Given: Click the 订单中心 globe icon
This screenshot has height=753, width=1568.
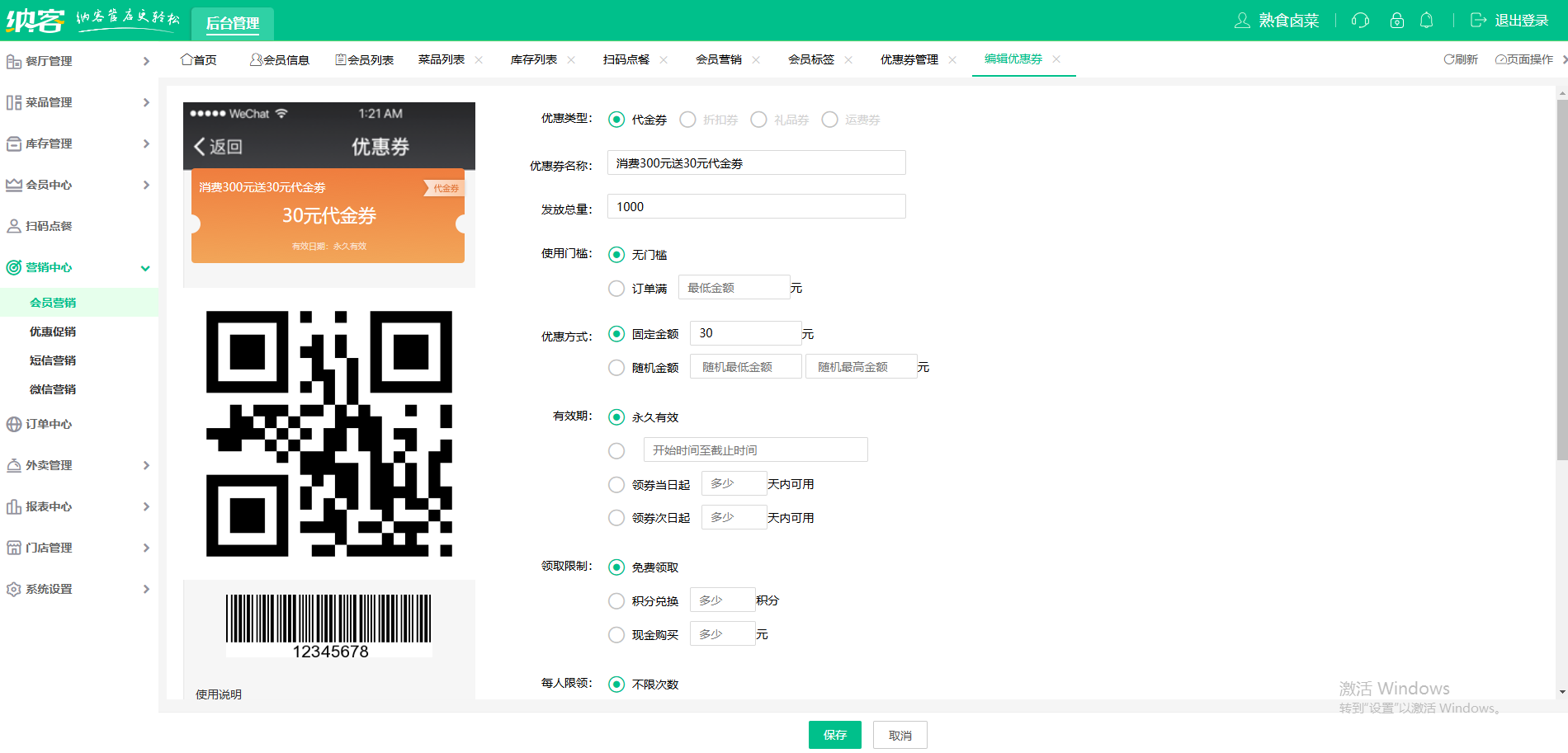Looking at the screenshot, I should point(14,424).
